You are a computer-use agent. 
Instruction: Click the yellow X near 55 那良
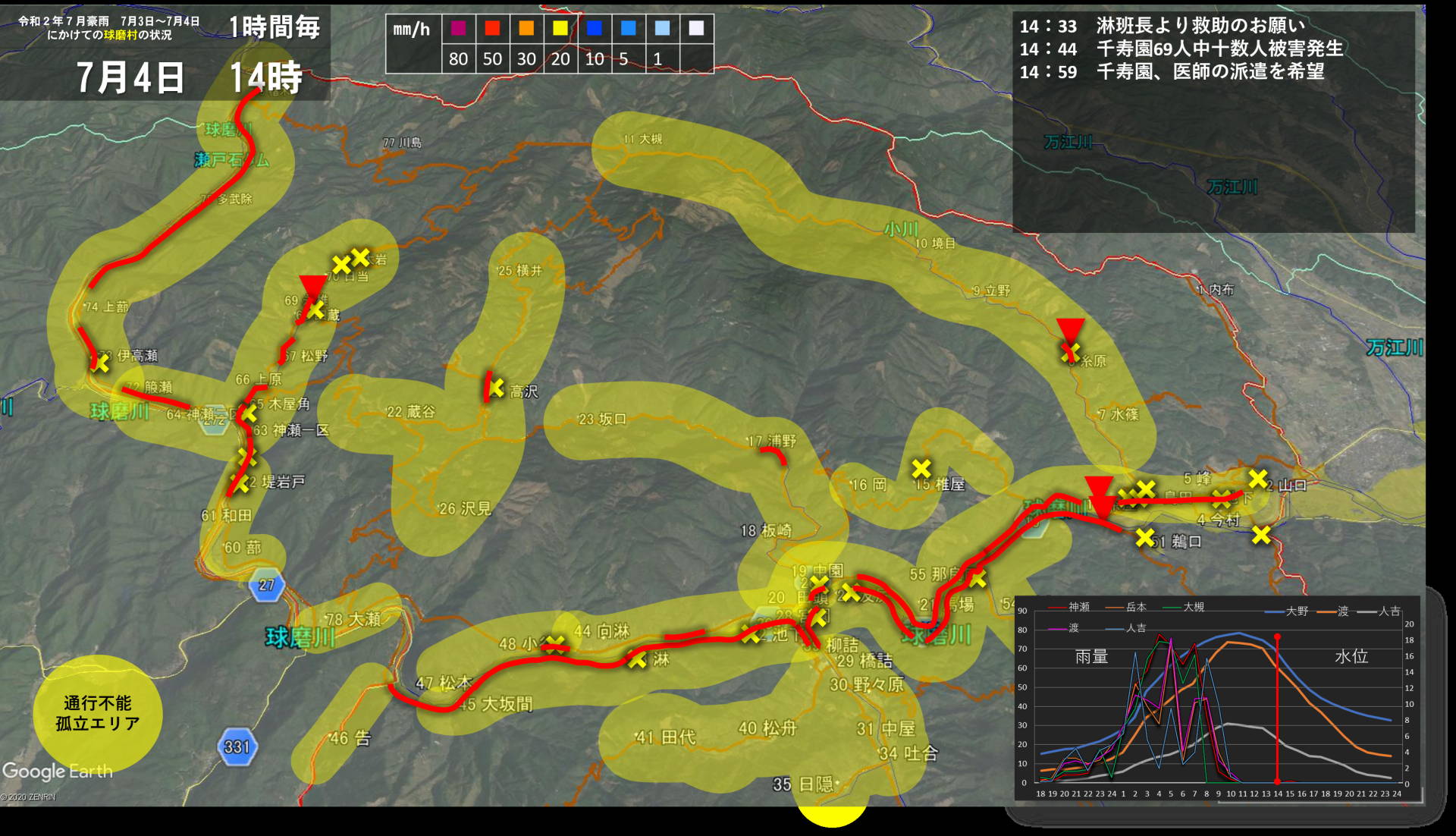pyautogui.click(x=977, y=580)
